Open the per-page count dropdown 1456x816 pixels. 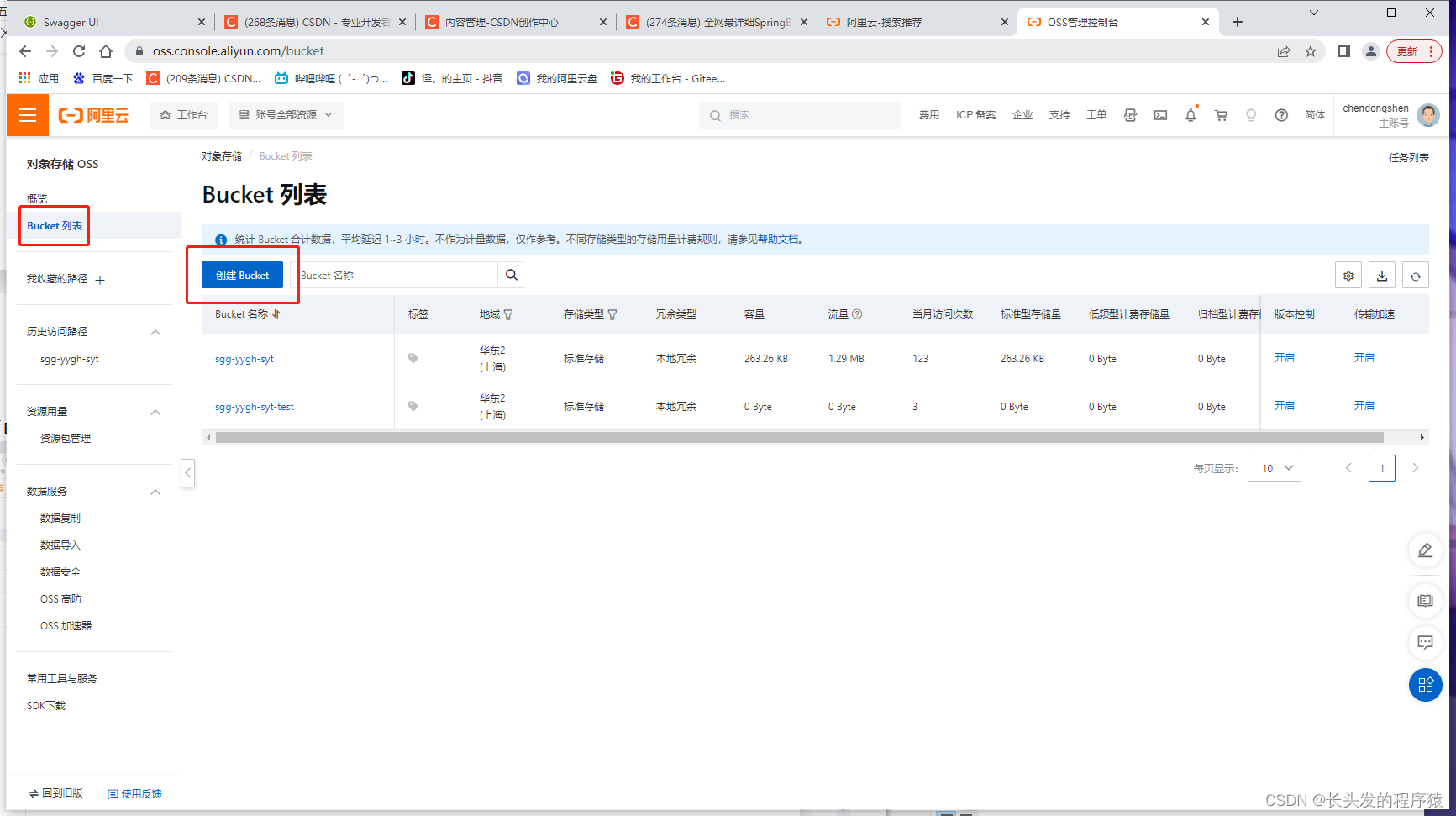click(1275, 468)
